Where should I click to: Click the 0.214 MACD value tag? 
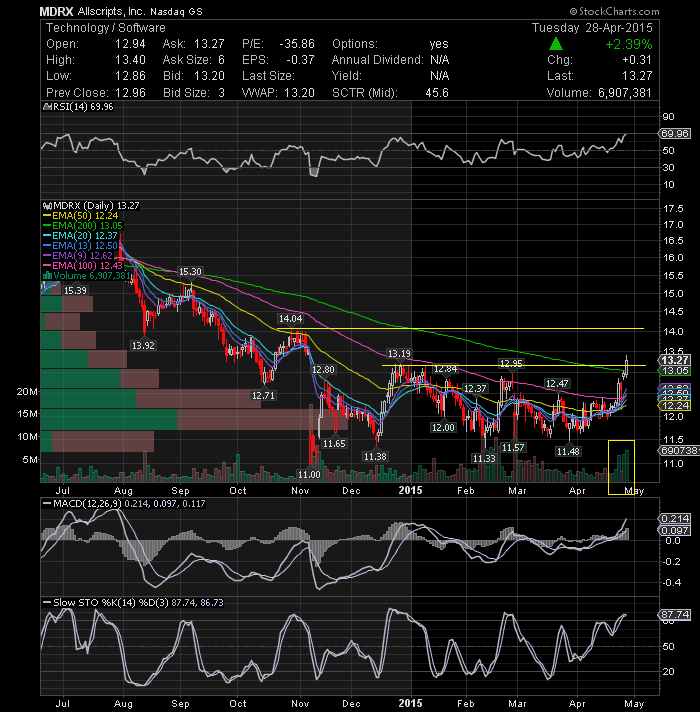[675, 518]
